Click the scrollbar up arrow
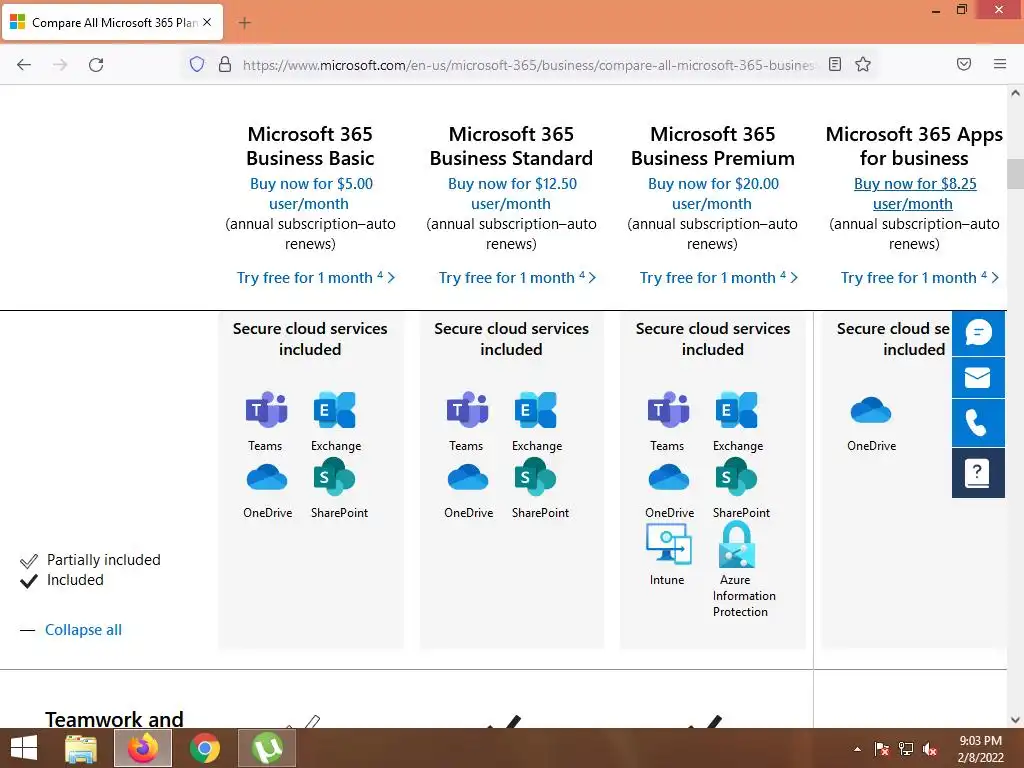 (1015, 93)
